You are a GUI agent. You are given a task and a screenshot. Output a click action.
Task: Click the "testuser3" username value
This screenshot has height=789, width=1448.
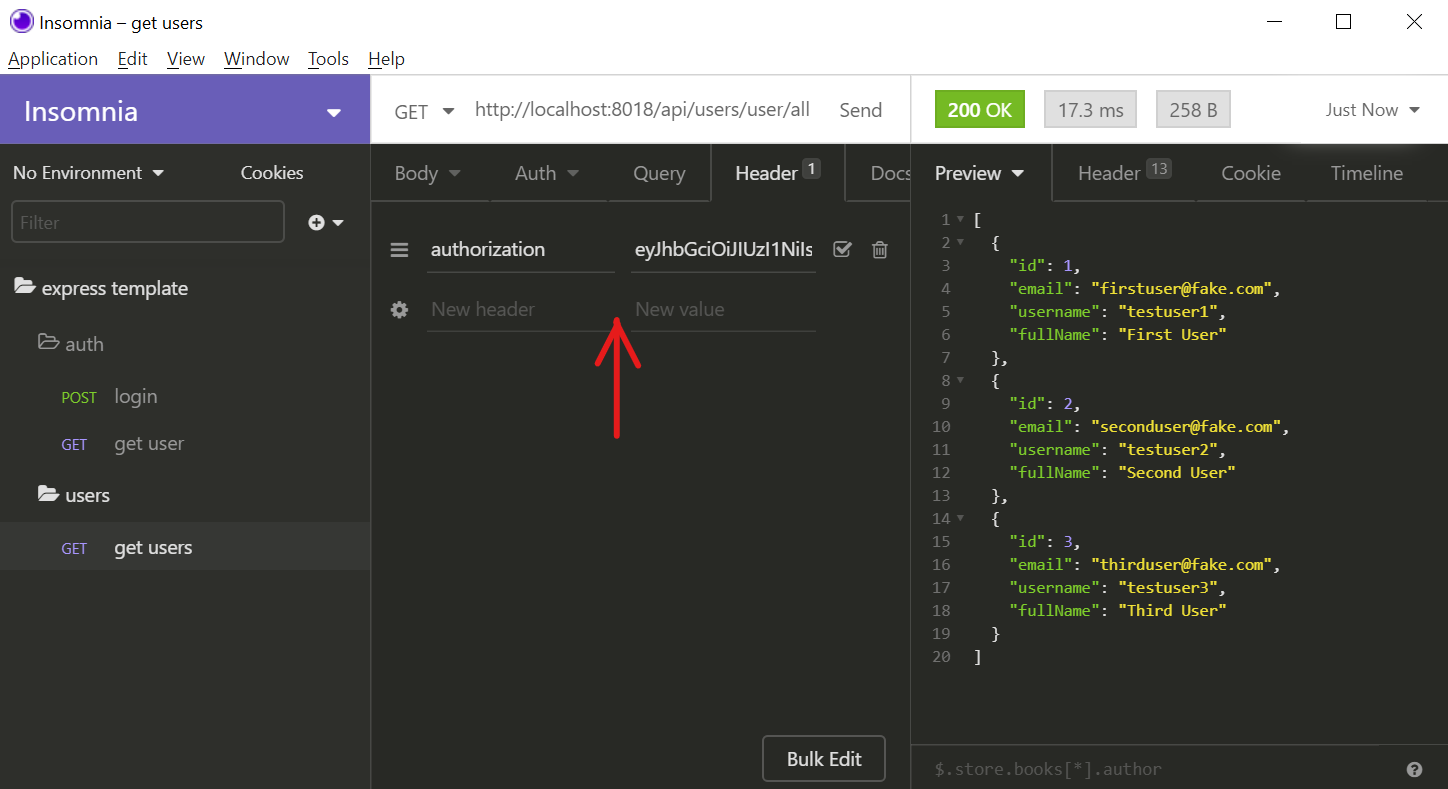pos(1167,587)
